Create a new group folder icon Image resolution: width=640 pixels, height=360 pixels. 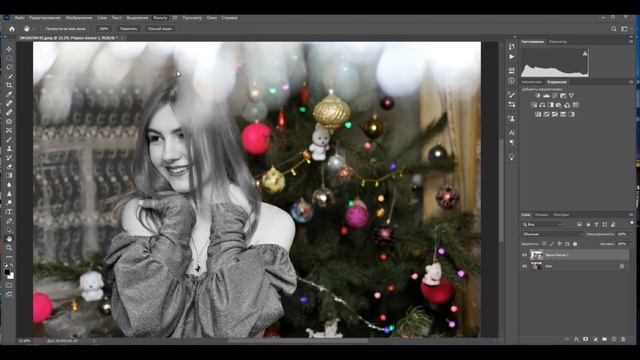point(604,339)
